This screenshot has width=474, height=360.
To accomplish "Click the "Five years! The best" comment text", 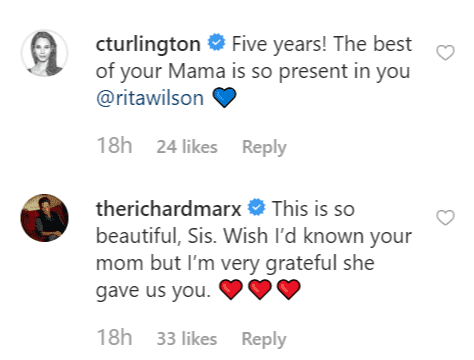I will point(322,44).
